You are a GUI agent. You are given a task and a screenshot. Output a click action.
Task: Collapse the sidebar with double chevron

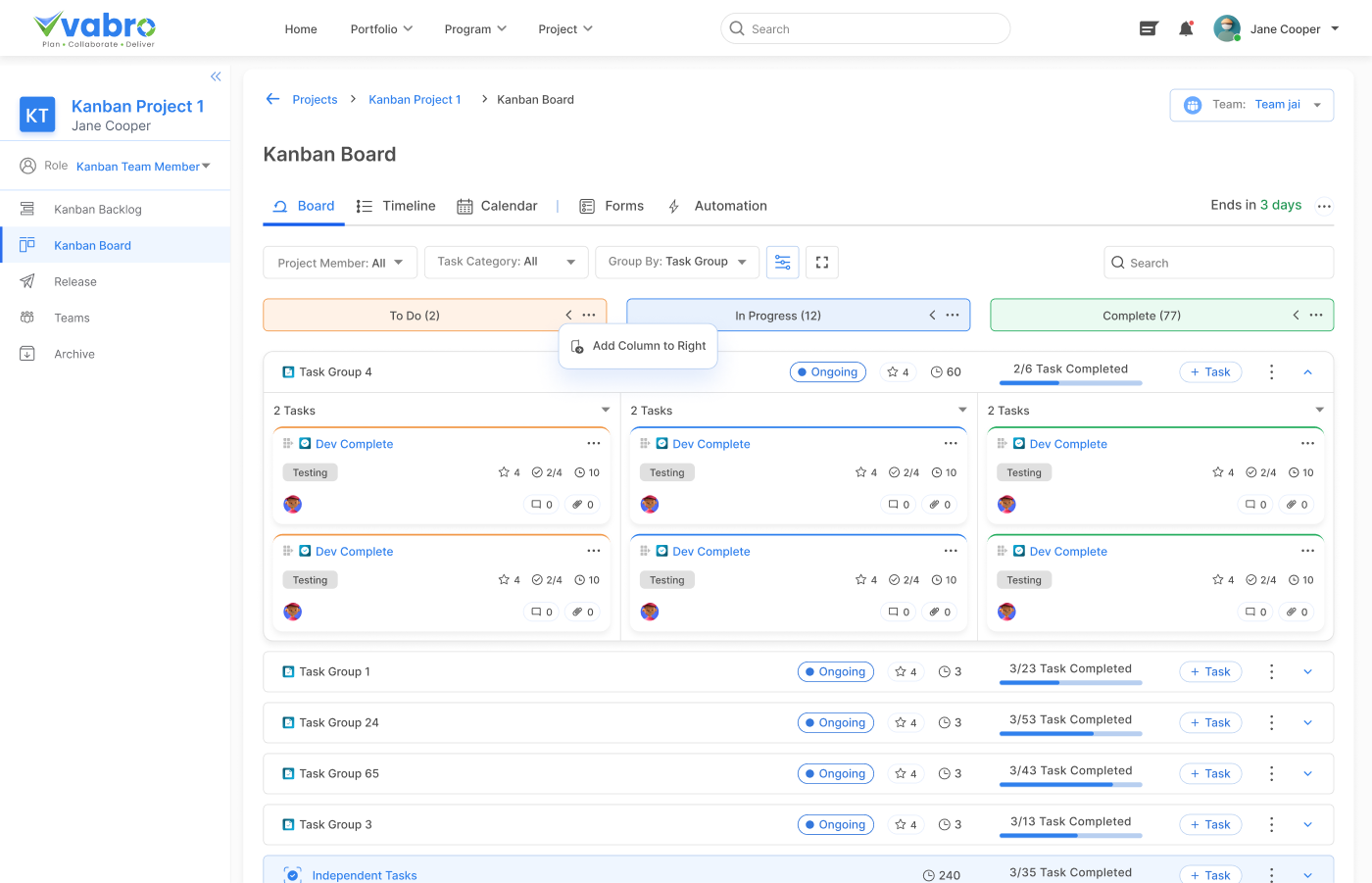[x=216, y=76]
